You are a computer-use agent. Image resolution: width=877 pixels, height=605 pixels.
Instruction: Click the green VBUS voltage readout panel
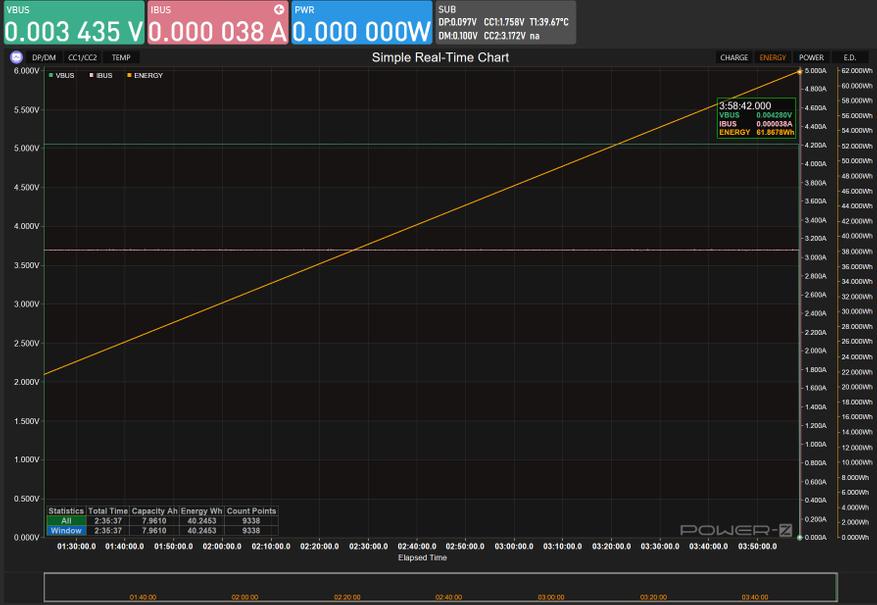(x=74, y=22)
